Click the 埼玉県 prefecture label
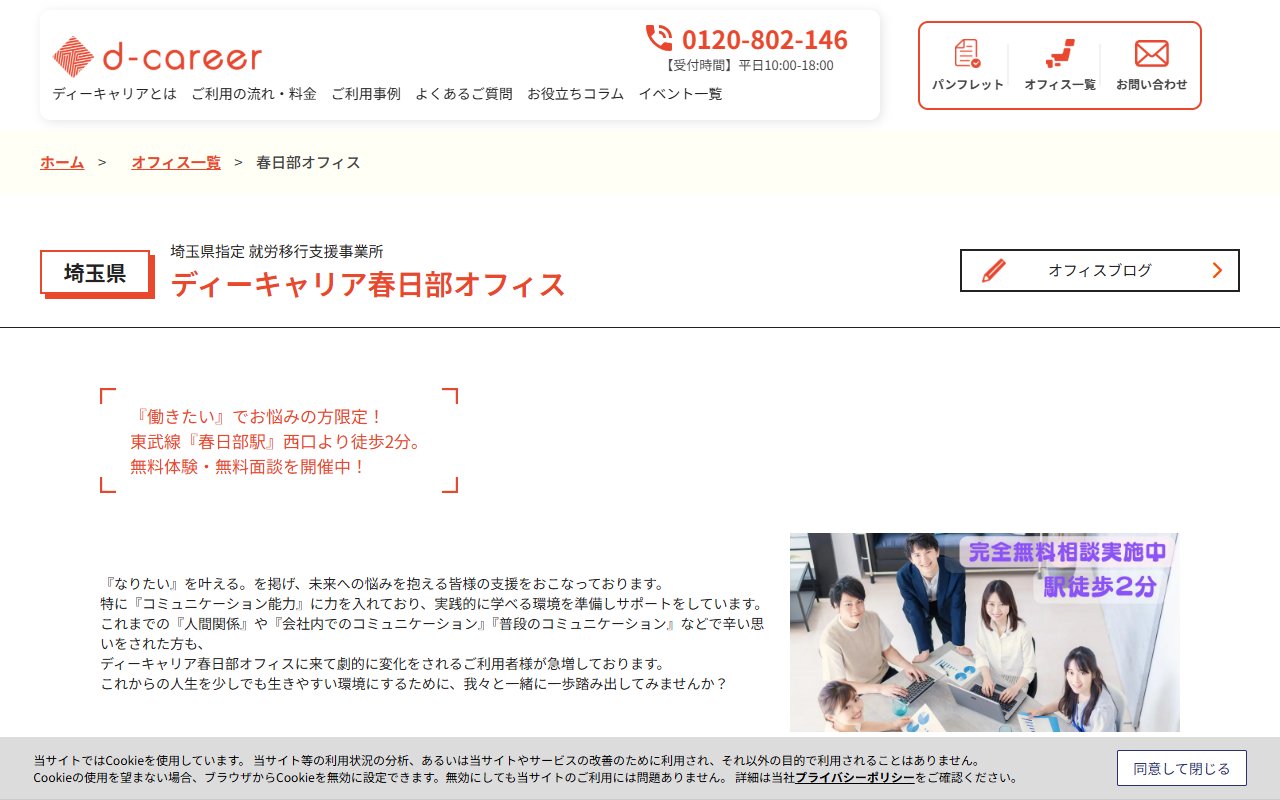The width and height of the screenshot is (1280, 800). 95,273
